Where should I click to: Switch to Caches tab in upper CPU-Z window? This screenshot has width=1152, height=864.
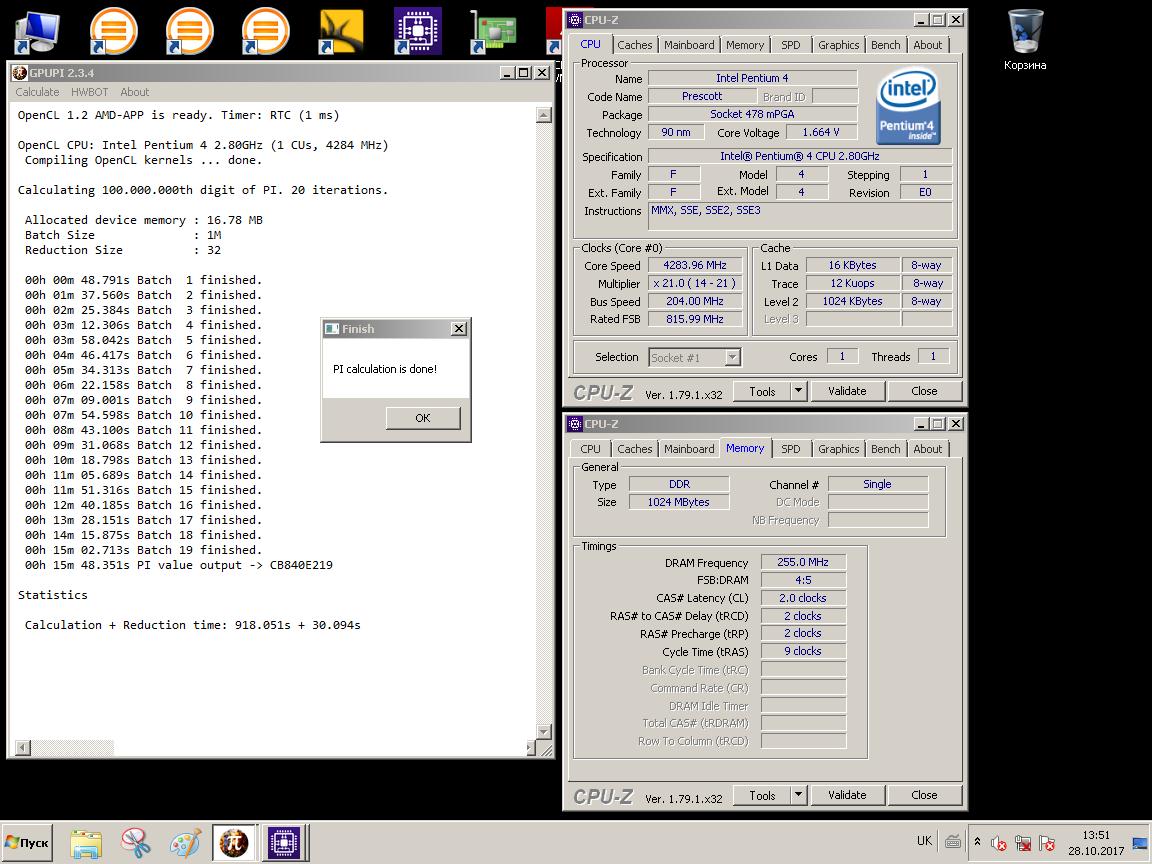(635, 45)
